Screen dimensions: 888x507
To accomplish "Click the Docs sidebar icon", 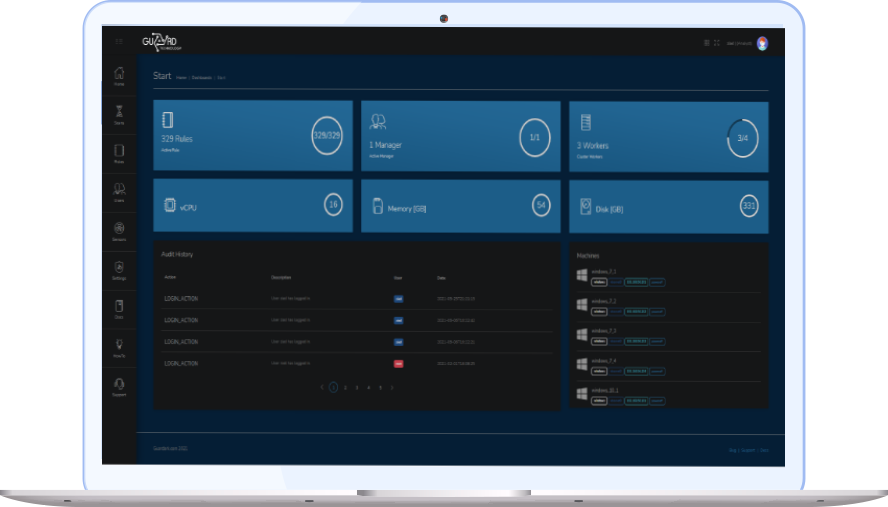I will pos(119,308).
